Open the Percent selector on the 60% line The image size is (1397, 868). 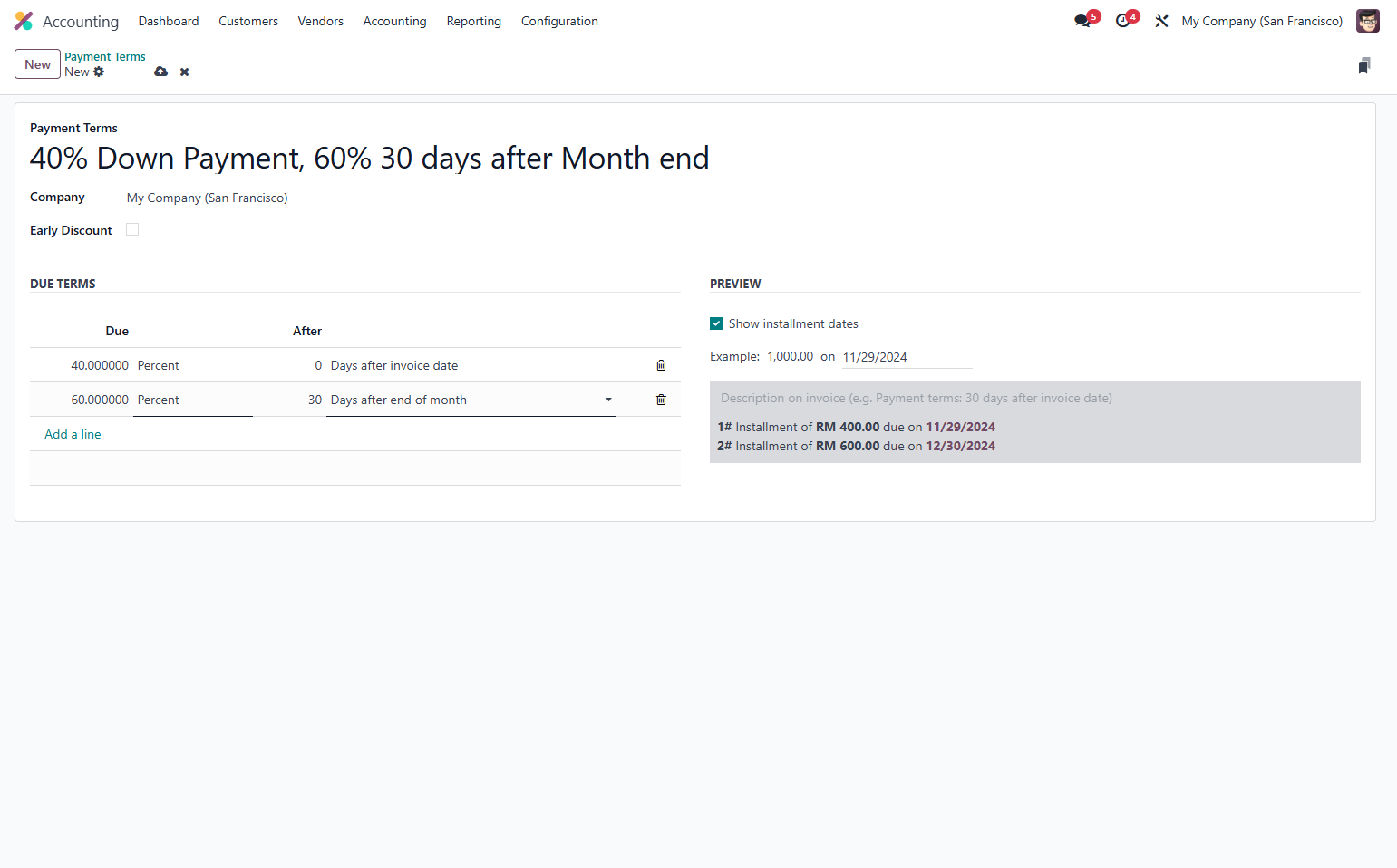point(192,400)
